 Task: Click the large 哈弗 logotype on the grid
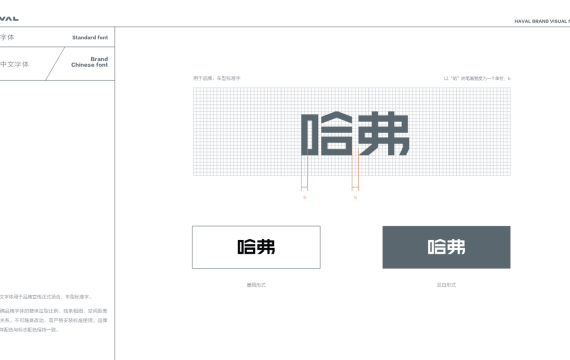(x=355, y=133)
